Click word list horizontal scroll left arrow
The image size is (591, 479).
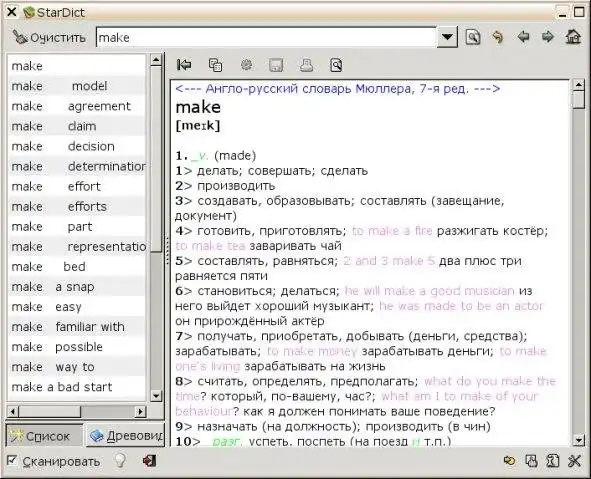(x=12, y=411)
